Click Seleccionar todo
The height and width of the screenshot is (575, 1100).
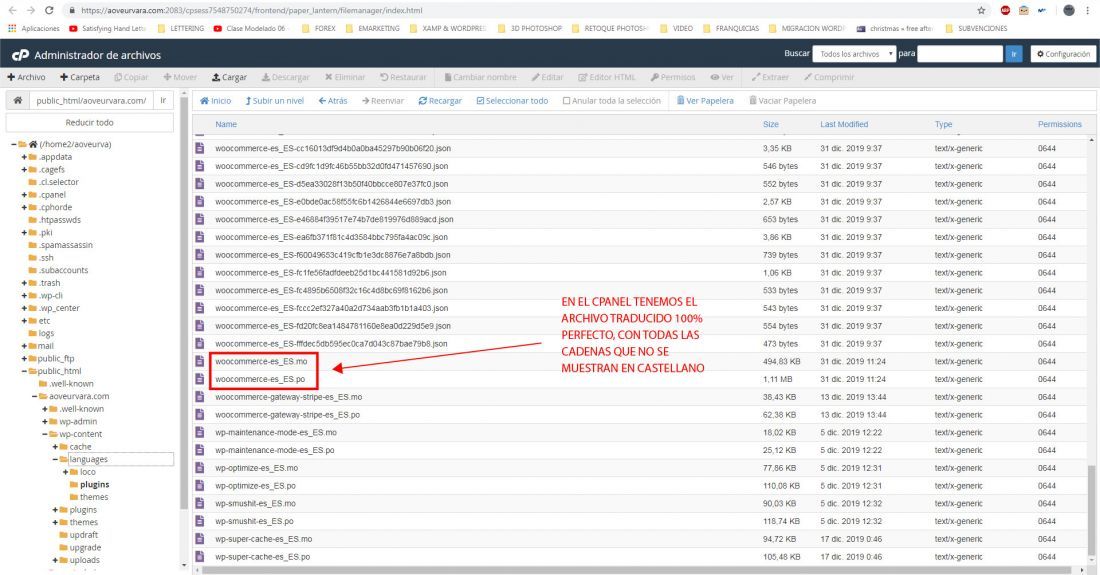coord(512,101)
